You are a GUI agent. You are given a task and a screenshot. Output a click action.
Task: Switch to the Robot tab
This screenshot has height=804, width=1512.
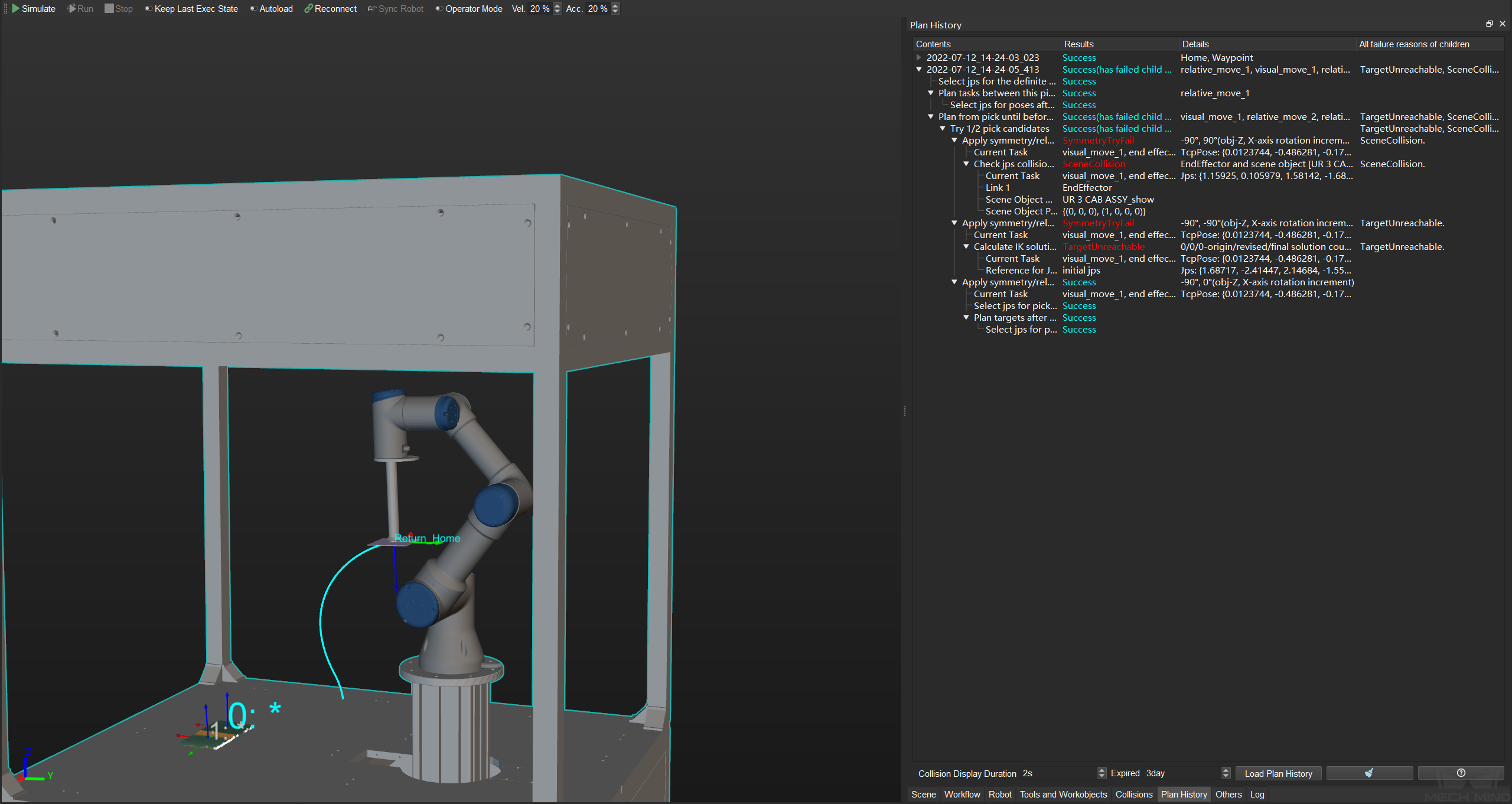click(1000, 795)
